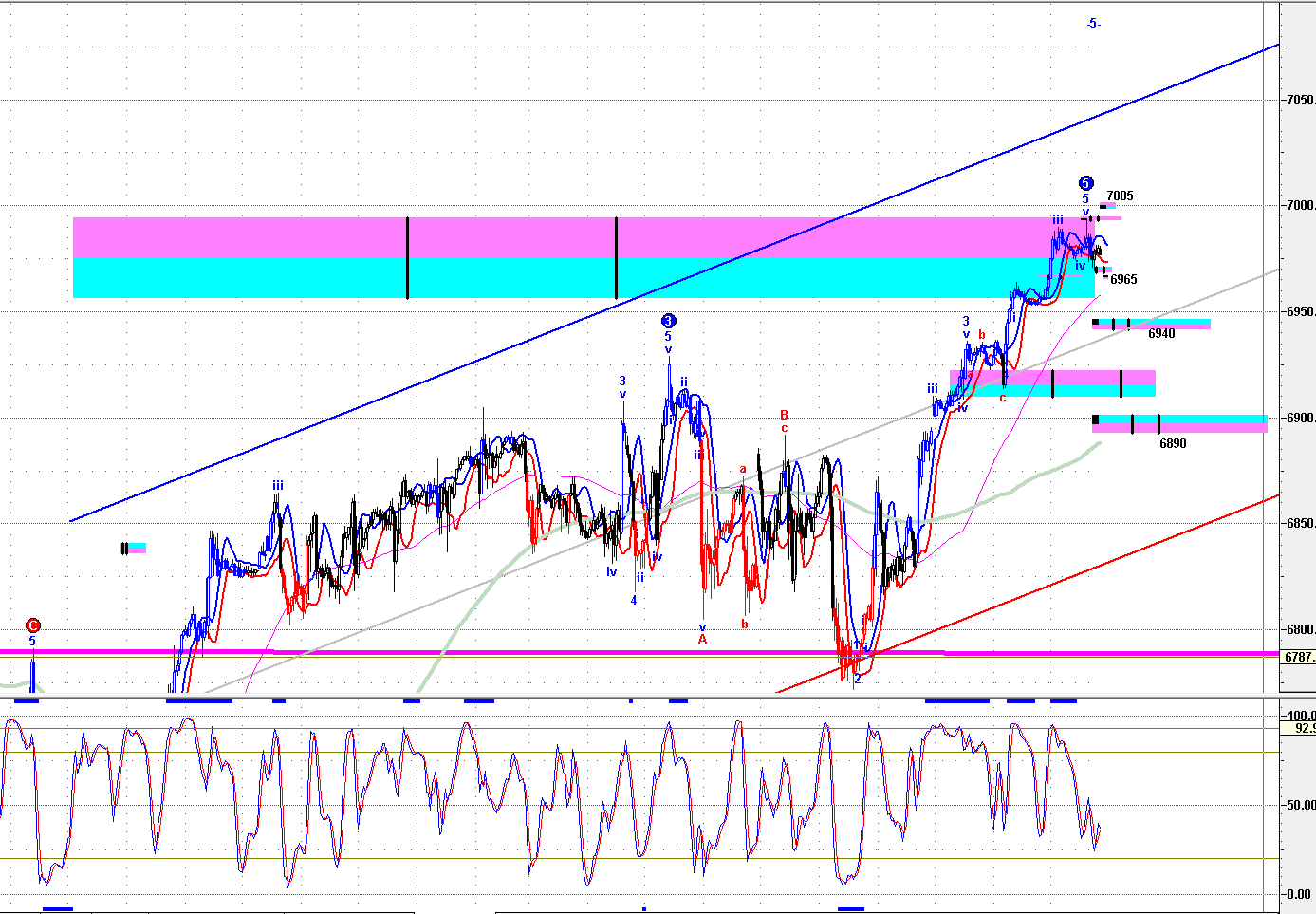Select the red lower trend line

click(1028, 593)
